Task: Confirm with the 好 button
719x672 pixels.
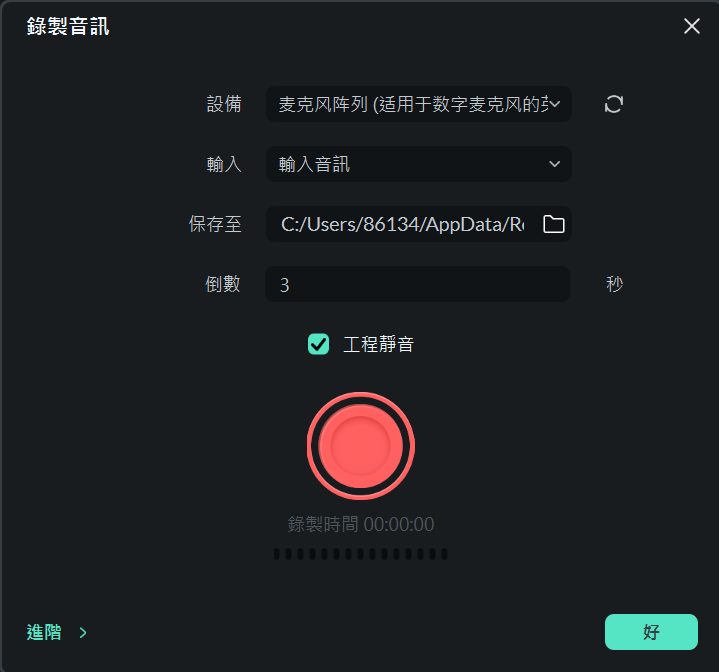Action: coord(651,632)
